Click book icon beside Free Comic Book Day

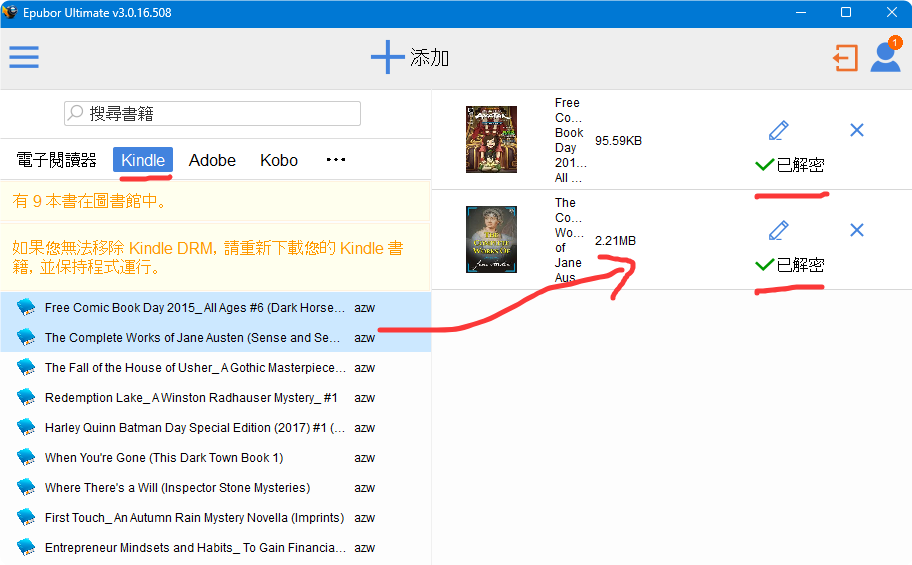[26, 307]
